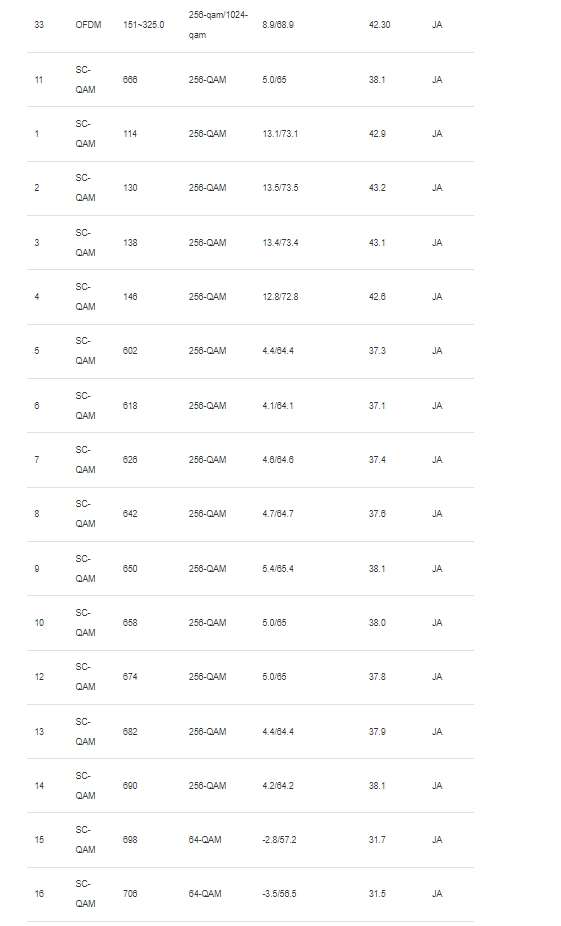This screenshot has height=926, width=561.
Task: Click power value -3.5/56.5 for channel 16
Action: pos(279,894)
